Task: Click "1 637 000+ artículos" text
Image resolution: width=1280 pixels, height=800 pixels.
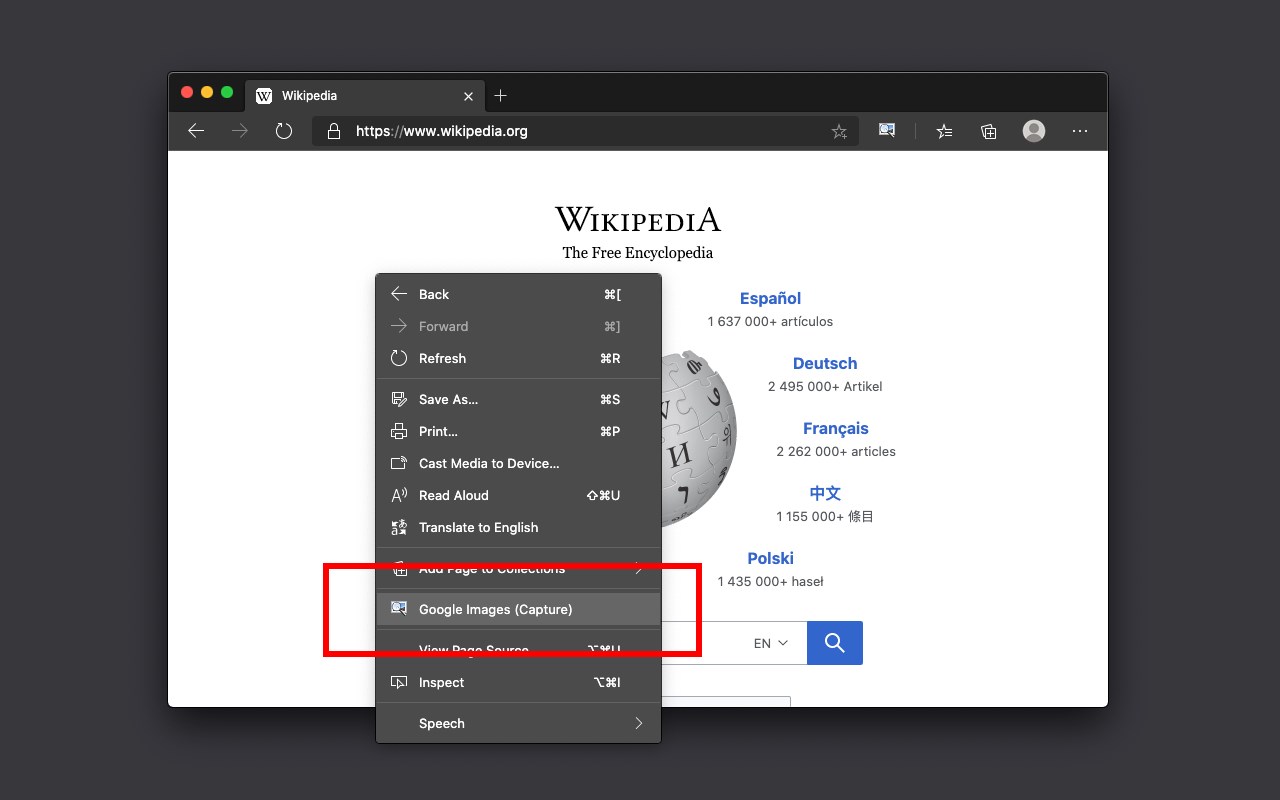Action: click(x=770, y=322)
